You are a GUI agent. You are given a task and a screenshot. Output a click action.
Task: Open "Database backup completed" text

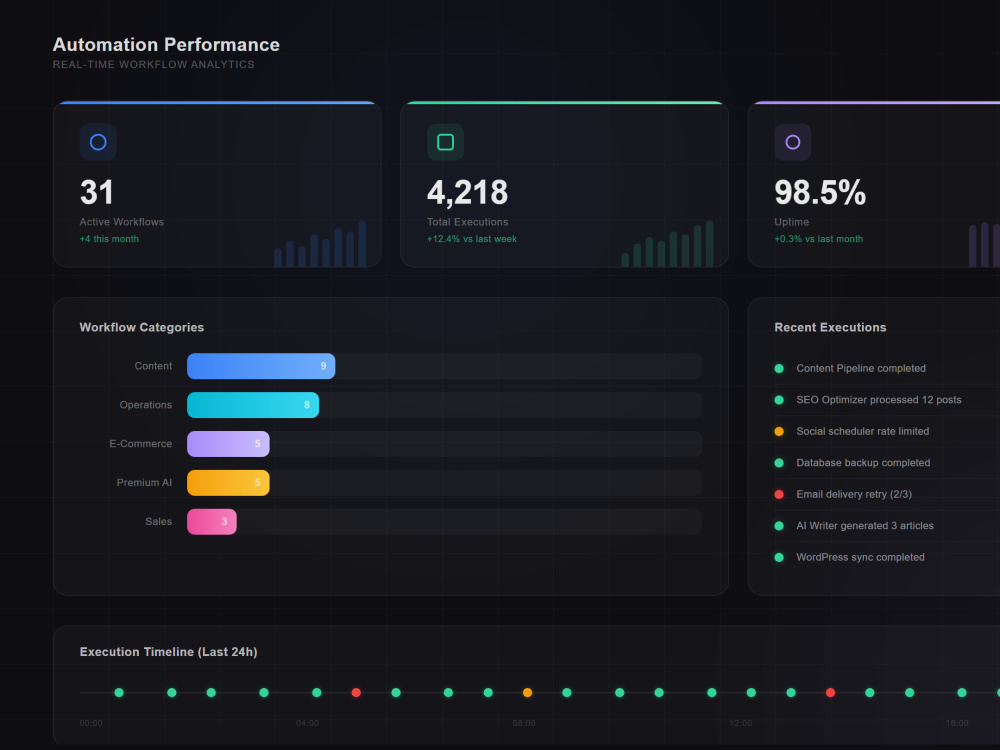coord(864,463)
